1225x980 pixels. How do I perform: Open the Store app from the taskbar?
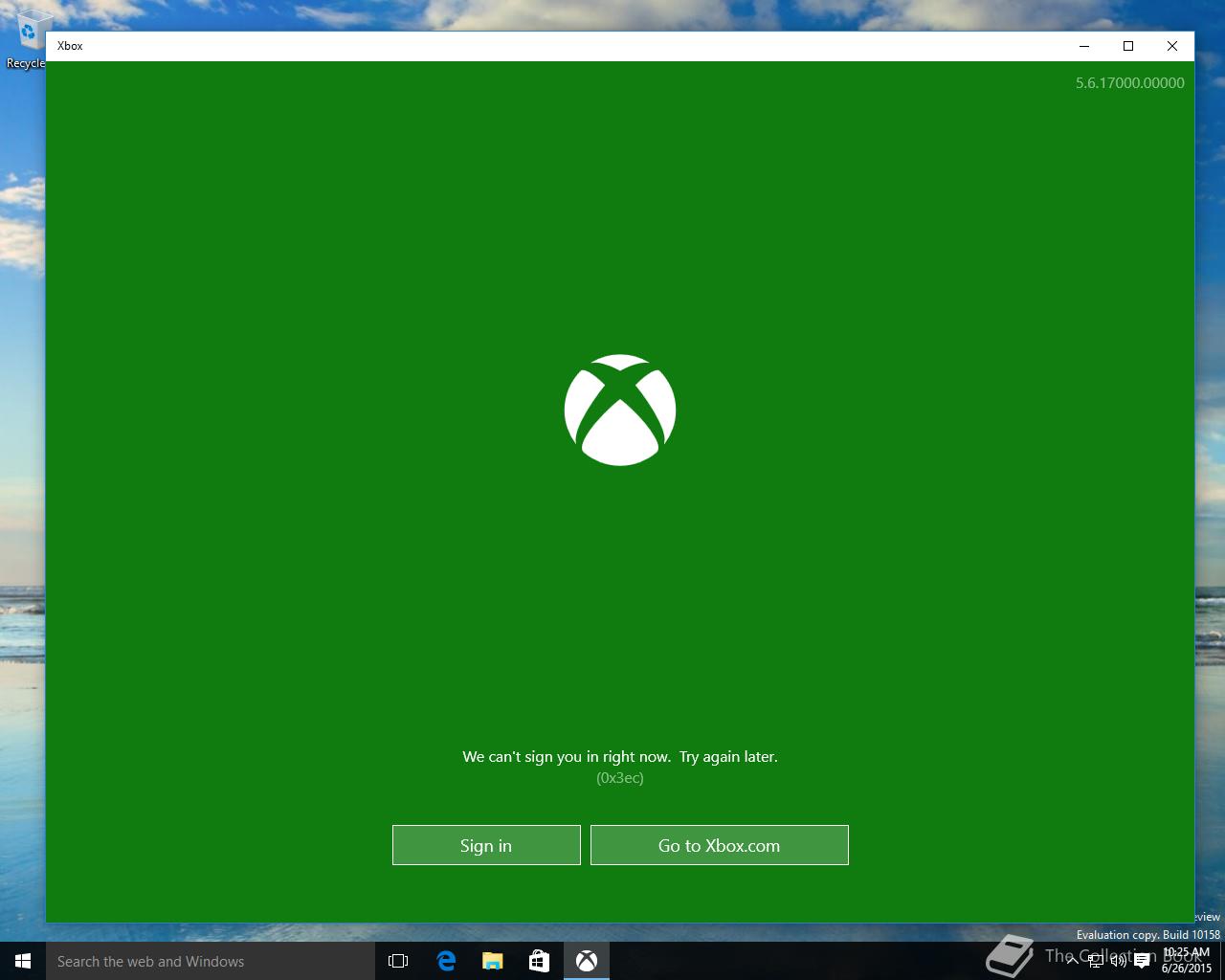pyautogui.click(x=540, y=961)
